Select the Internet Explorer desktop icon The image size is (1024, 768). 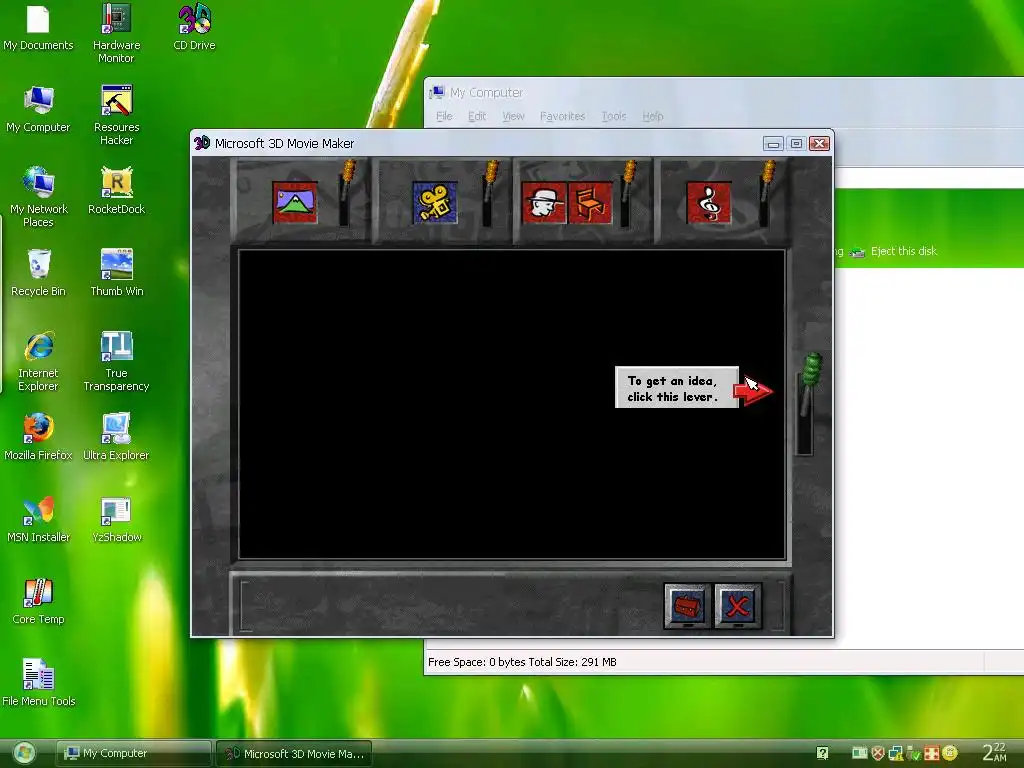[38, 362]
